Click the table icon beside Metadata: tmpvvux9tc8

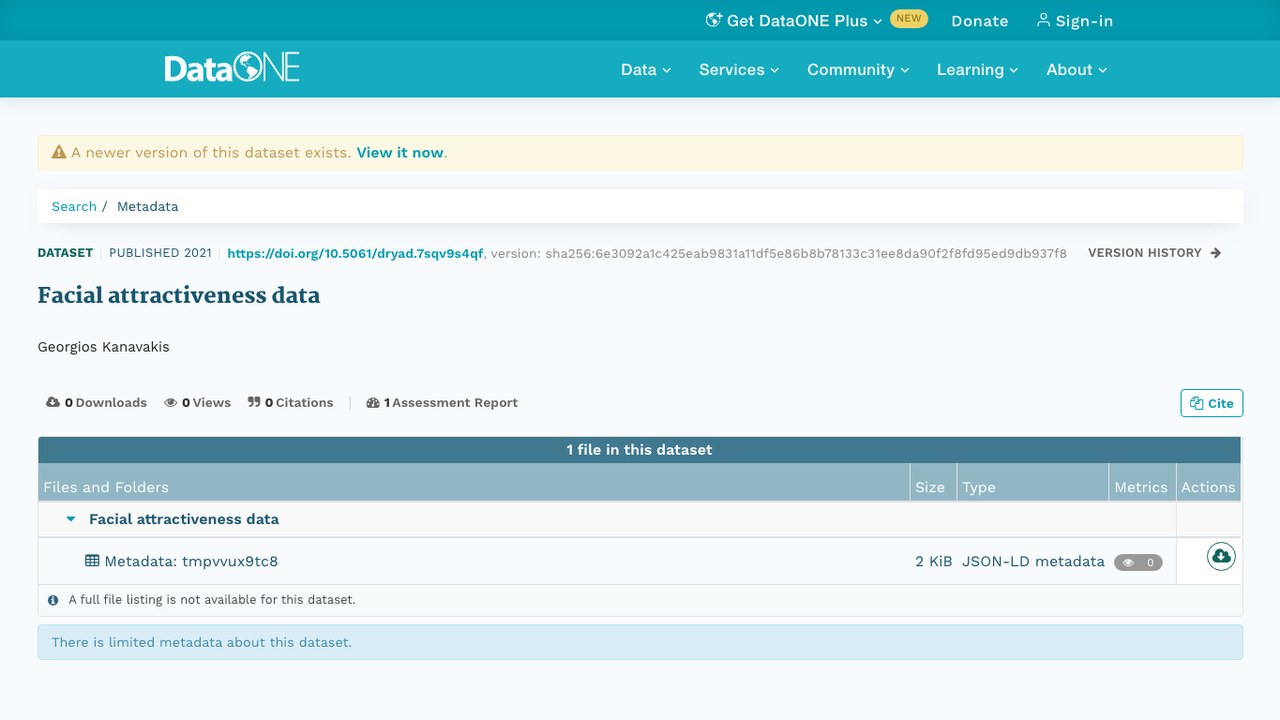pos(92,561)
